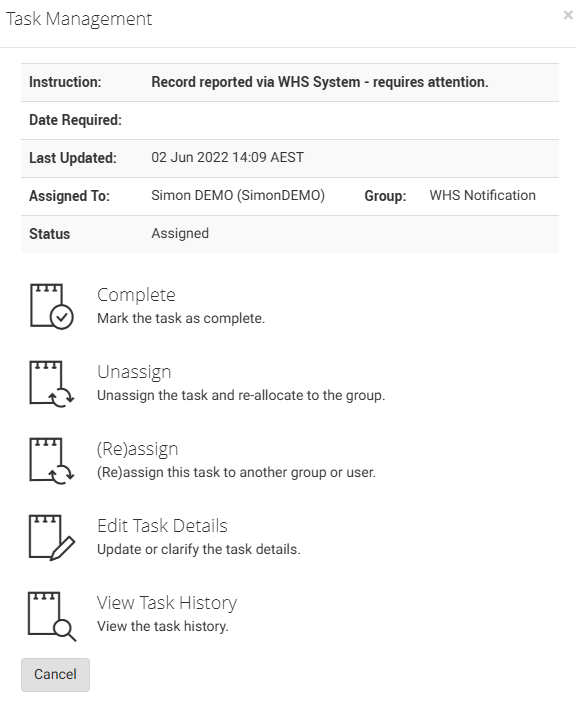Click the View Task History magnifier icon
This screenshot has height=703, width=576.
[52, 616]
